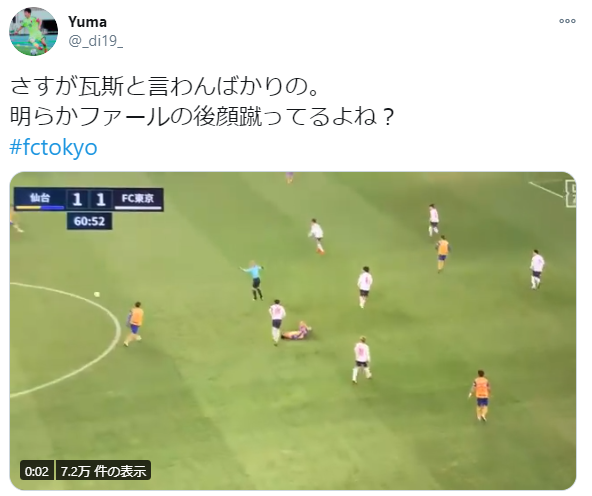
Task: Click the broadcaster logo in video corner
Action: tap(571, 193)
